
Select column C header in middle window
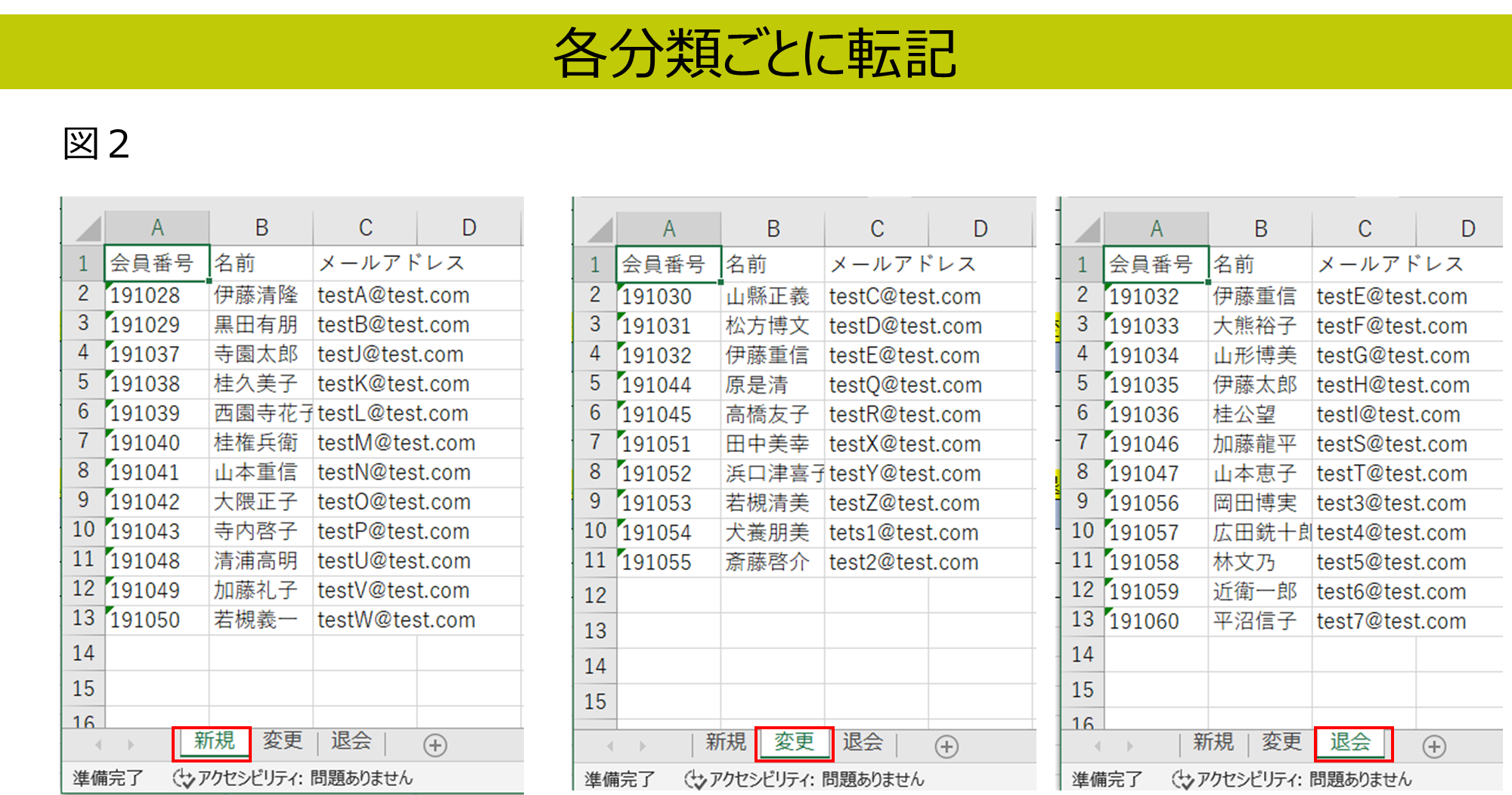tap(877, 229)
